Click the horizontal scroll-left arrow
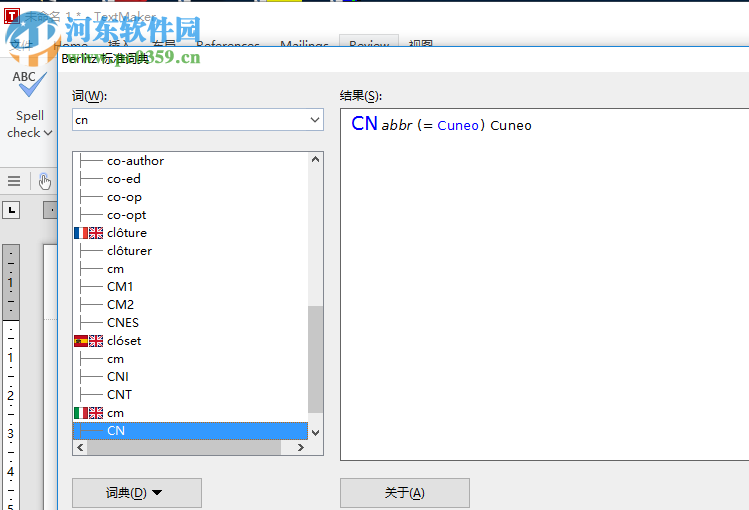This screenshot has width=749, height=510. [x=80, y=447]
